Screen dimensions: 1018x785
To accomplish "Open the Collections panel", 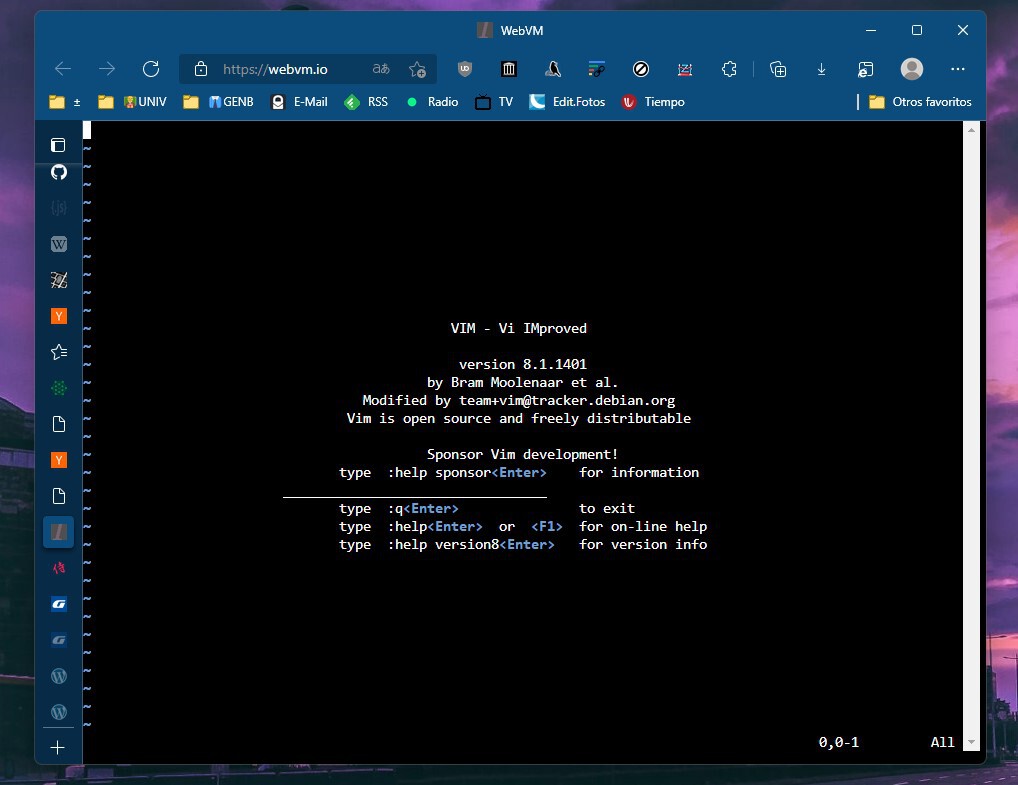I will (779, 69).
